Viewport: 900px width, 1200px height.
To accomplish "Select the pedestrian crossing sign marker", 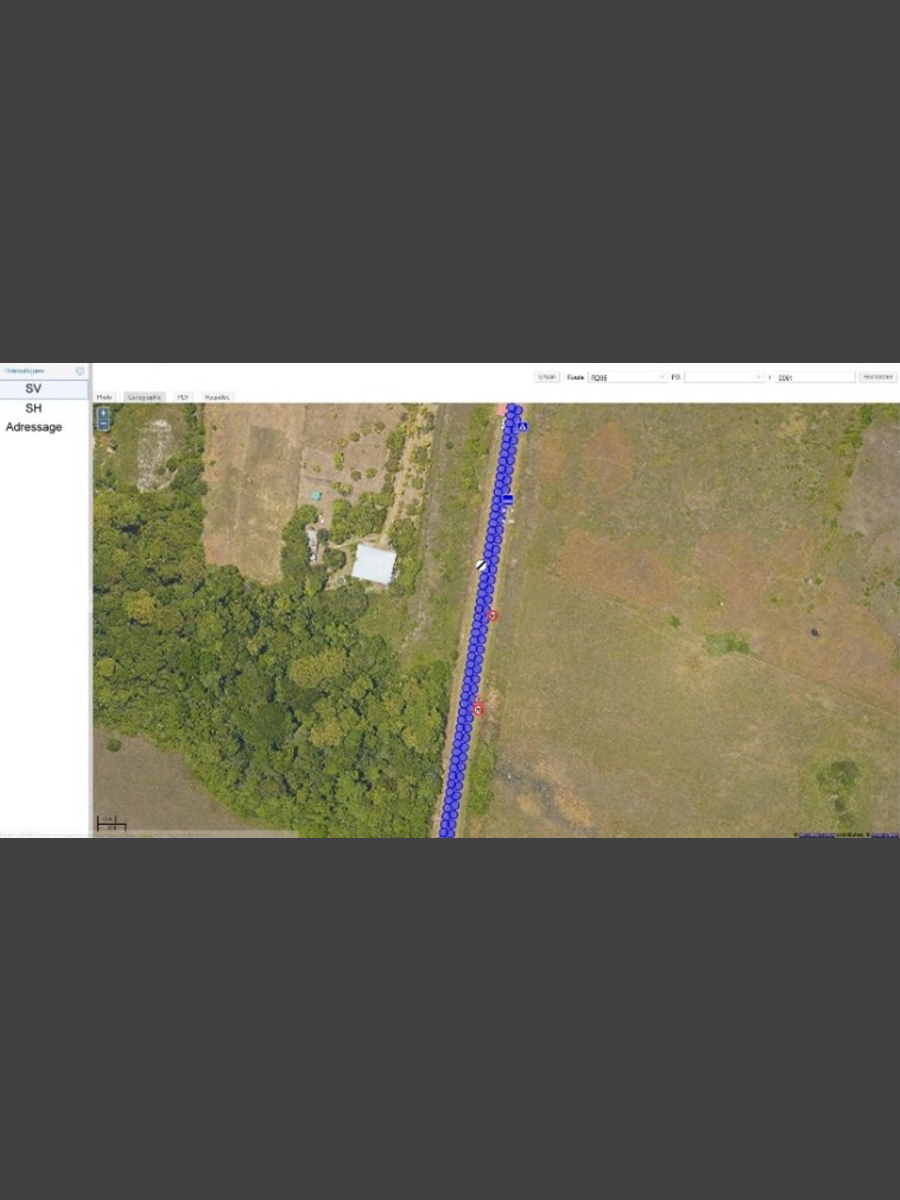I will [x=521, y=427].
